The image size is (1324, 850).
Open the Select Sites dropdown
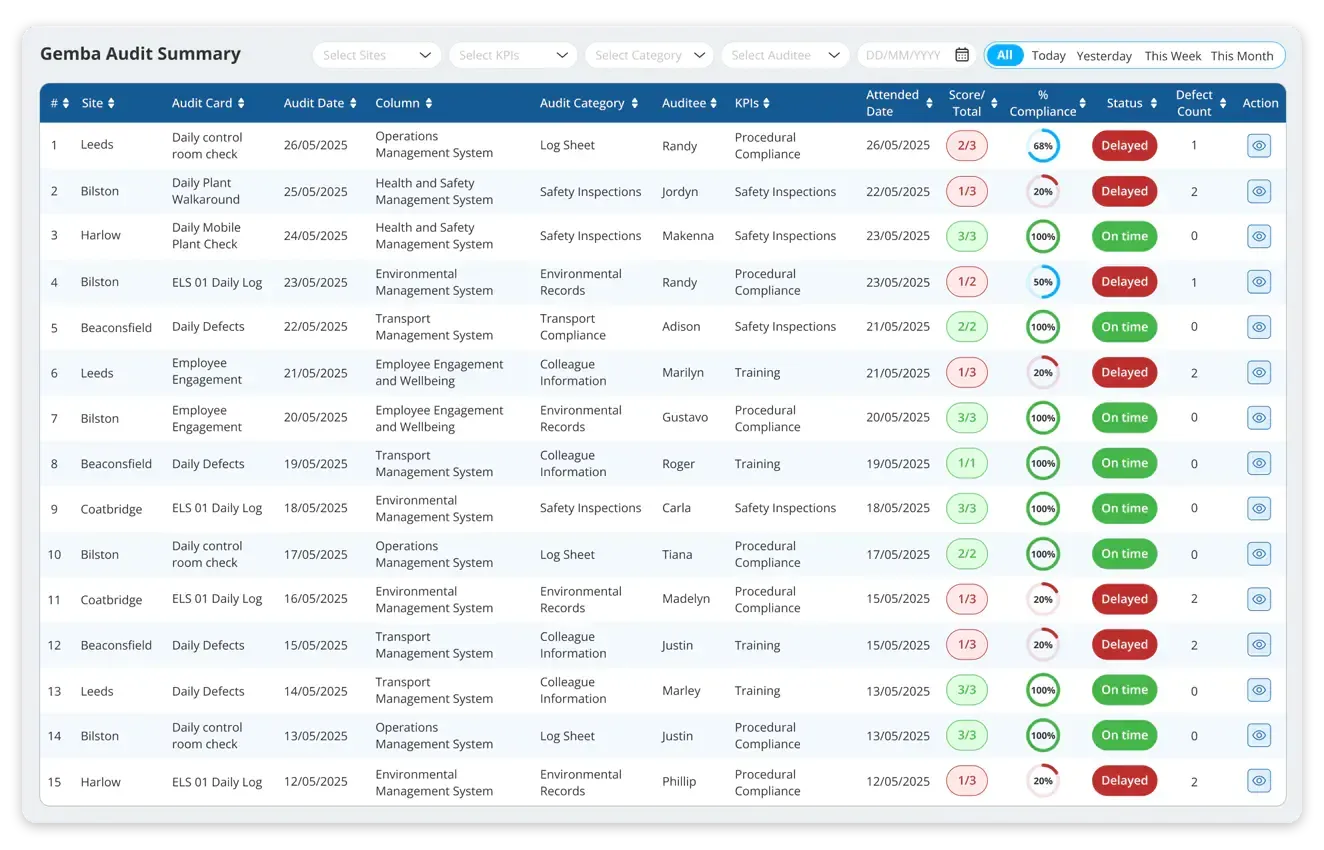[376, 55]
